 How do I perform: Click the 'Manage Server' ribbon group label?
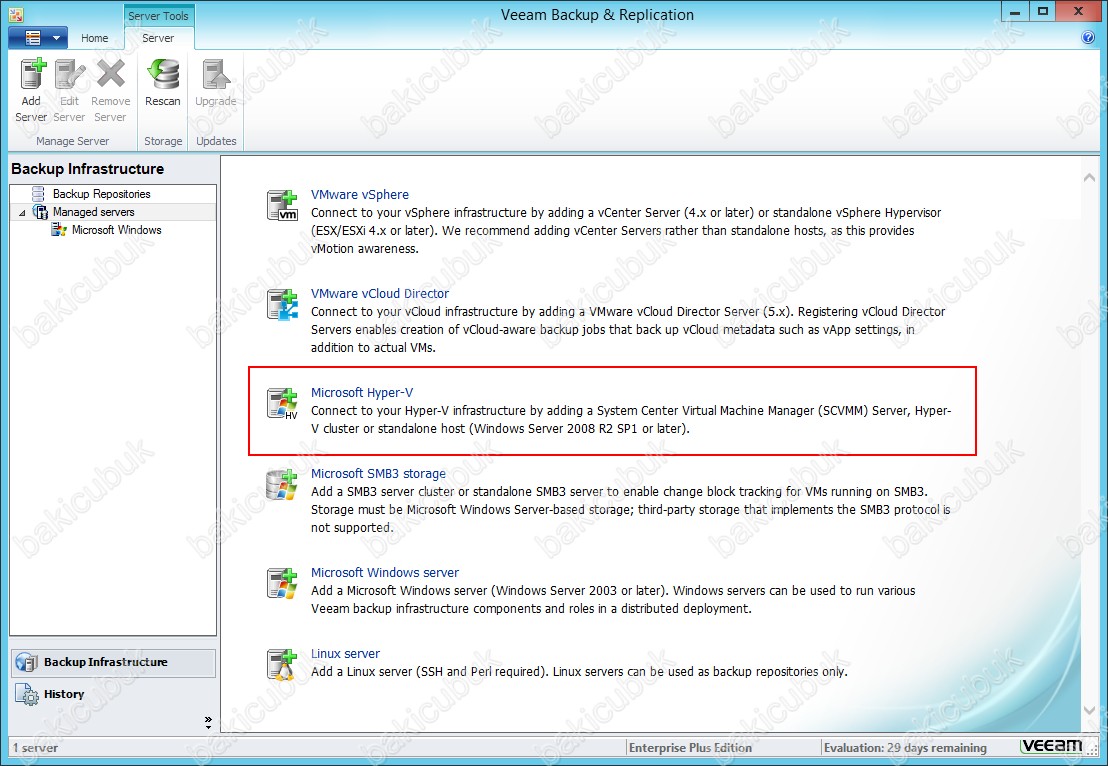73,141
